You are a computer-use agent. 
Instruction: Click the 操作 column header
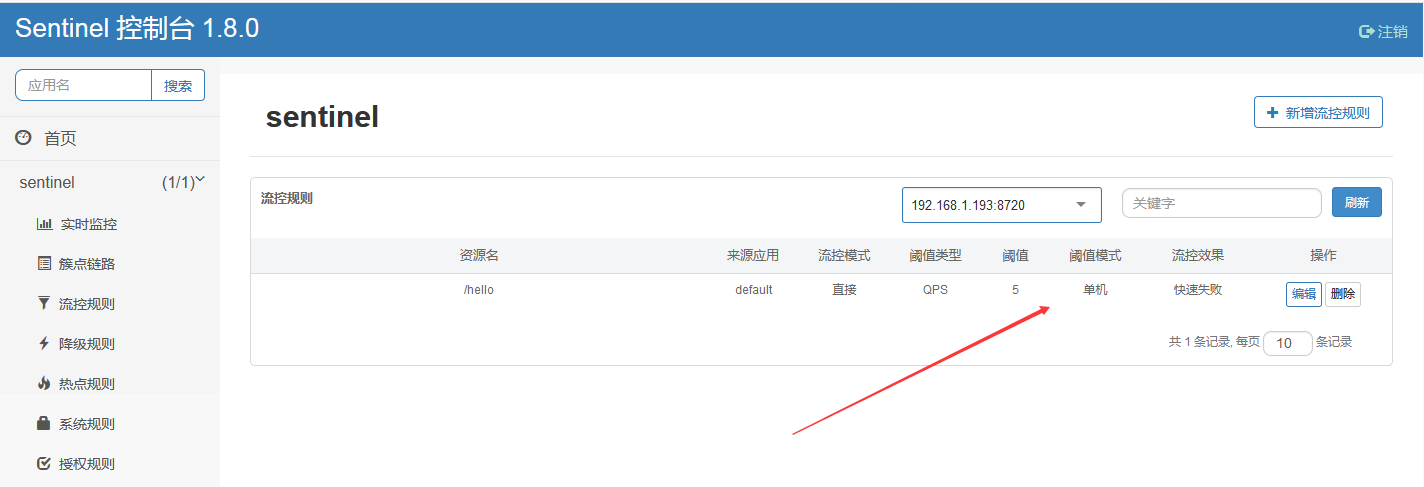pyautogui.click(x=1323, y=256)
